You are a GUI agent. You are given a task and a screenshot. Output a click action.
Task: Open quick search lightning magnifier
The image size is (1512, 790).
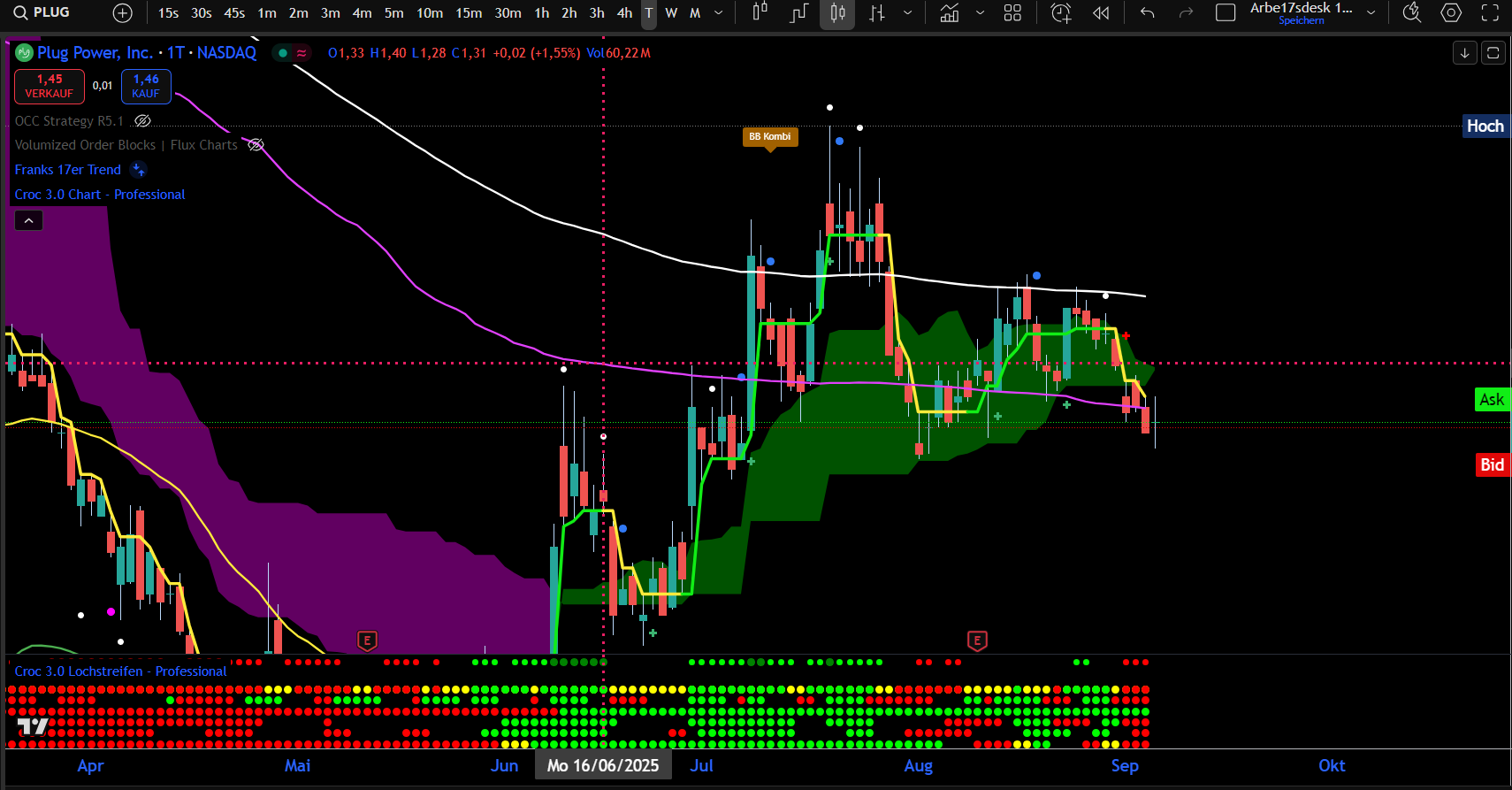pos(1412,13)
